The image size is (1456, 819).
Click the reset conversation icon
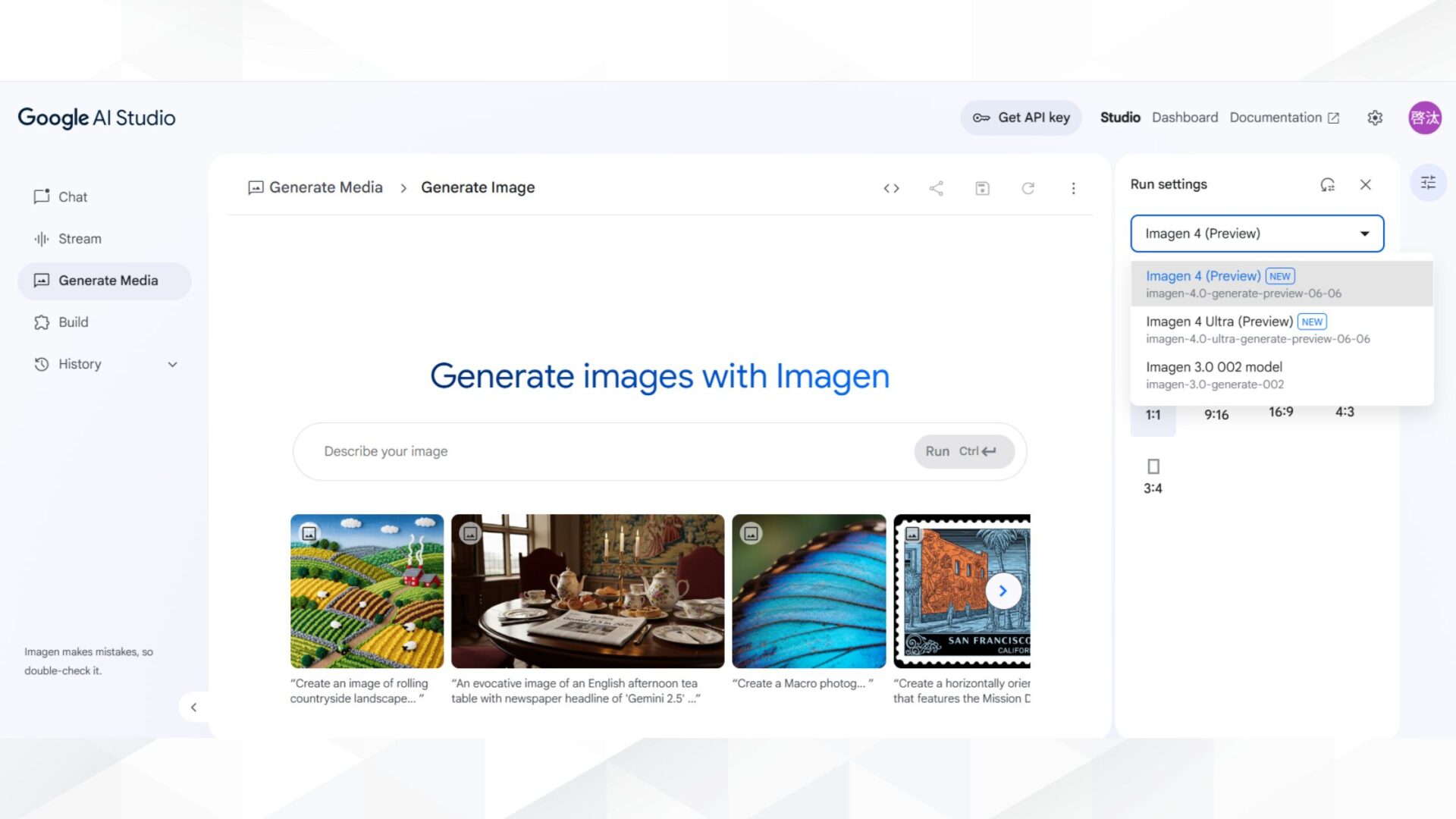(x=1028, y=188)
